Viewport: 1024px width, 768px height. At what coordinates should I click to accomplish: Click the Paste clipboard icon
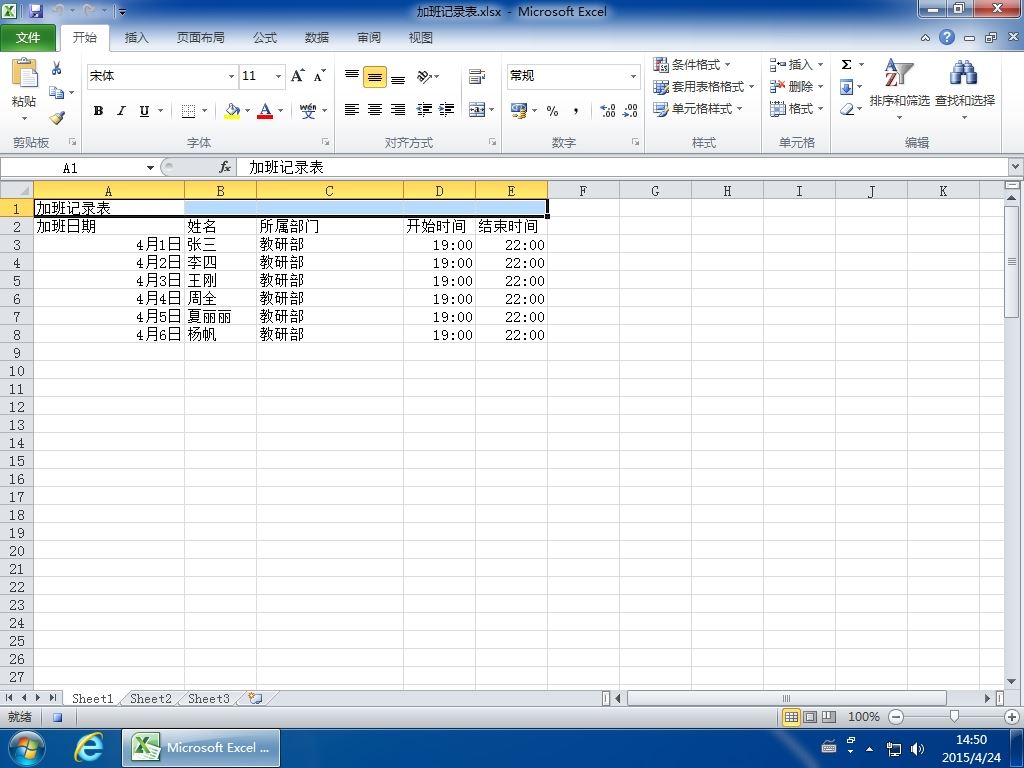[x=24, y=74]
